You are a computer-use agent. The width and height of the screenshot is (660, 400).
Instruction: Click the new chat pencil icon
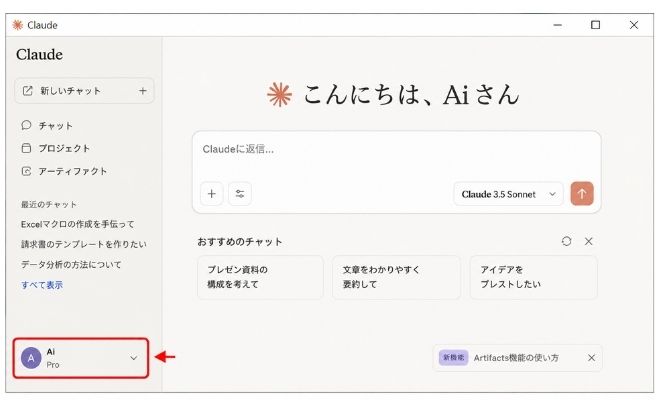27,91
